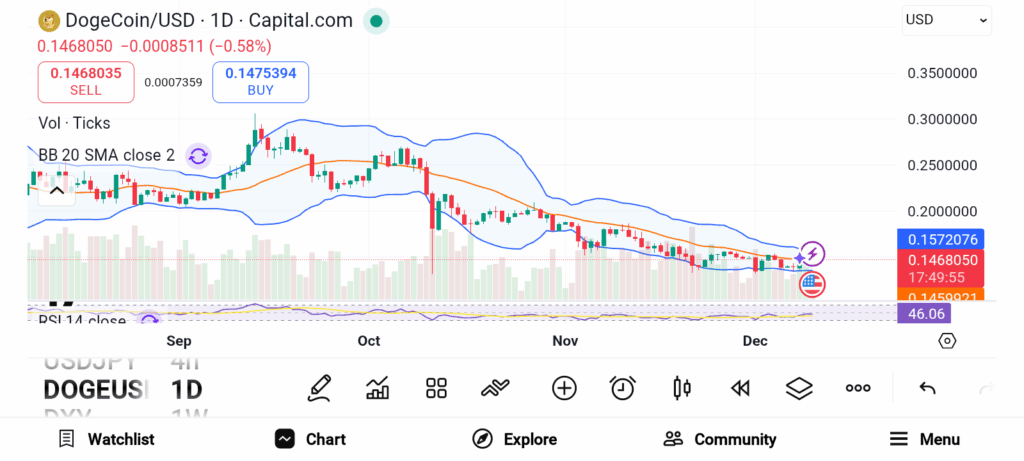Click the US flag icon on the chart
1024x461 pixels.
[812, 284]
